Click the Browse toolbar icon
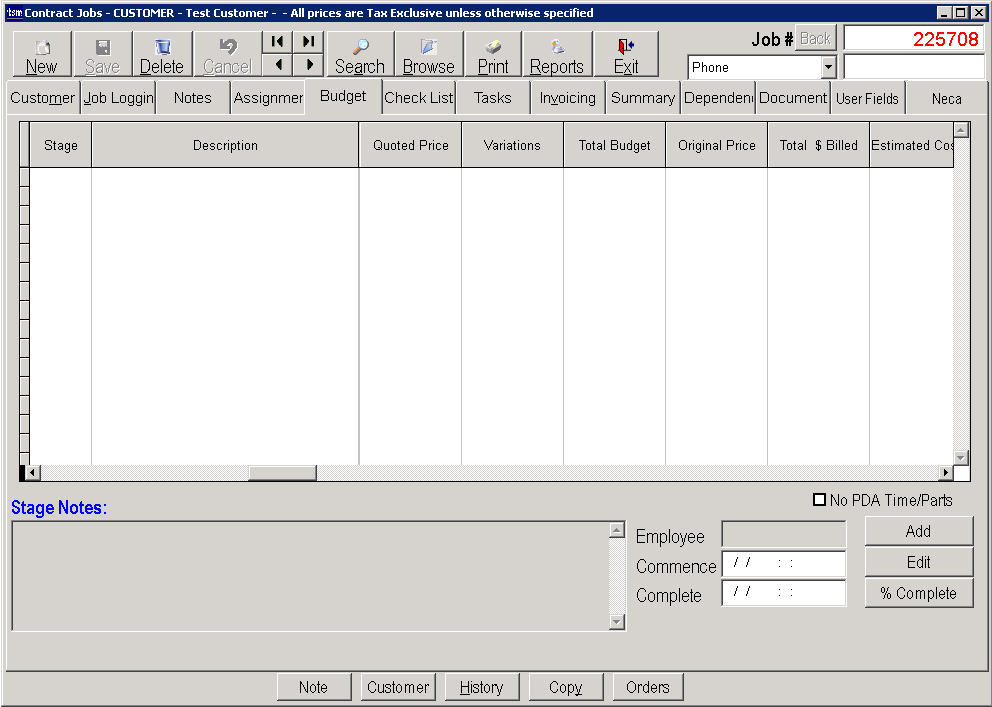 (x=428, y=48)
